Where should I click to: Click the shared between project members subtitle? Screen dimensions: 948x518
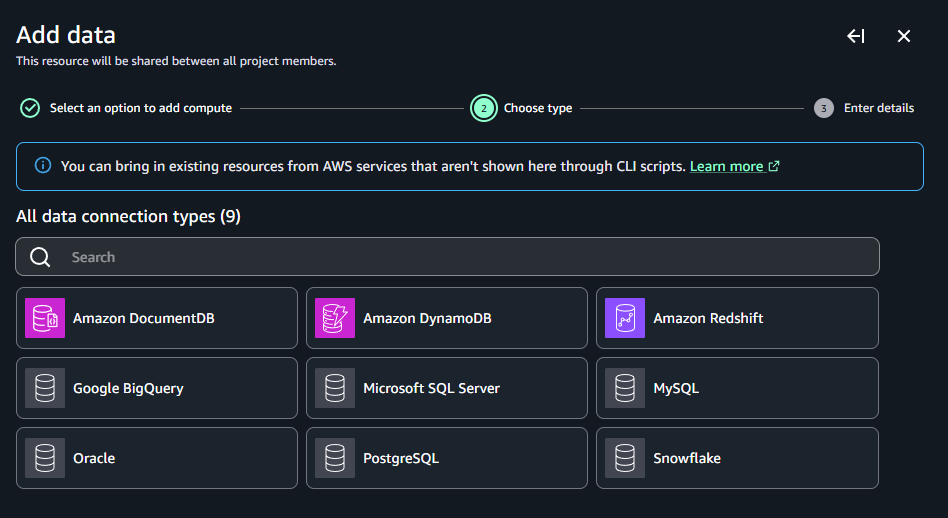[x=176, y=61]
